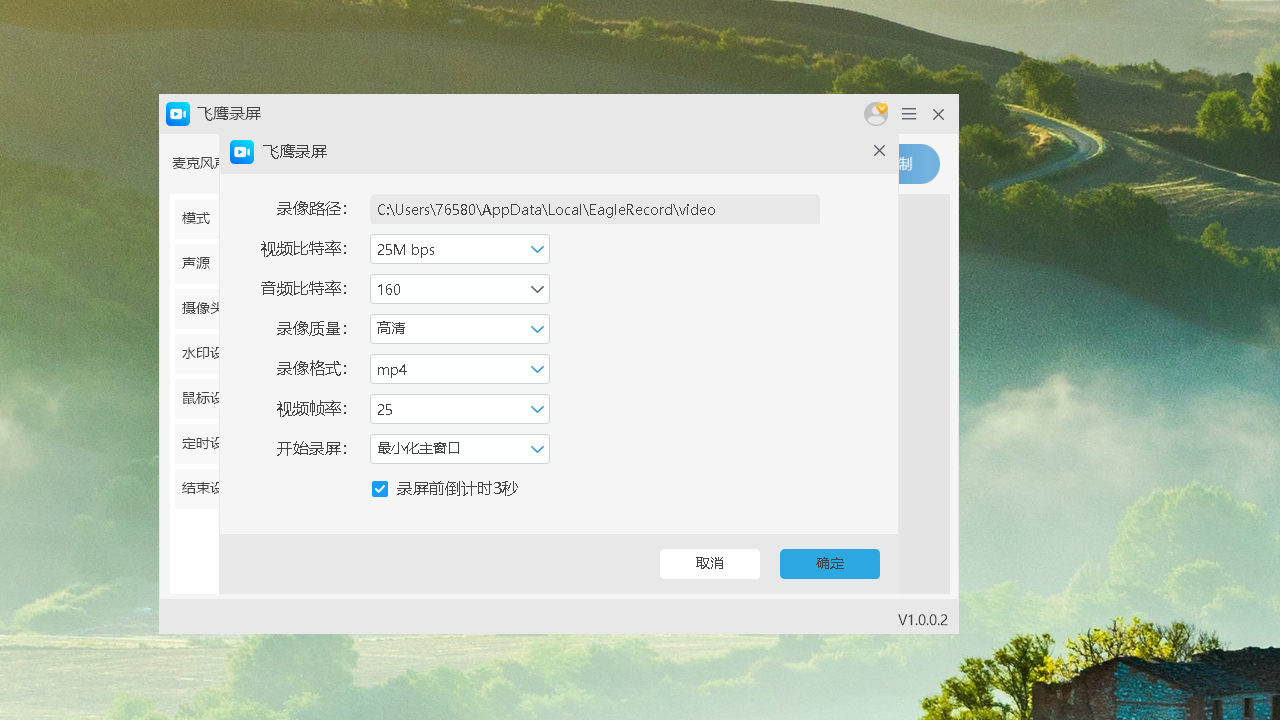
Task: Click the 飞鹰录屏 logo in the main title bar
Action: (177, 113)
